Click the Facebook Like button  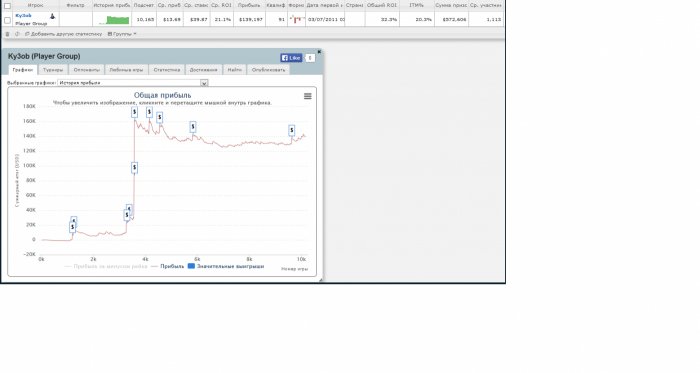pos(291,58)
